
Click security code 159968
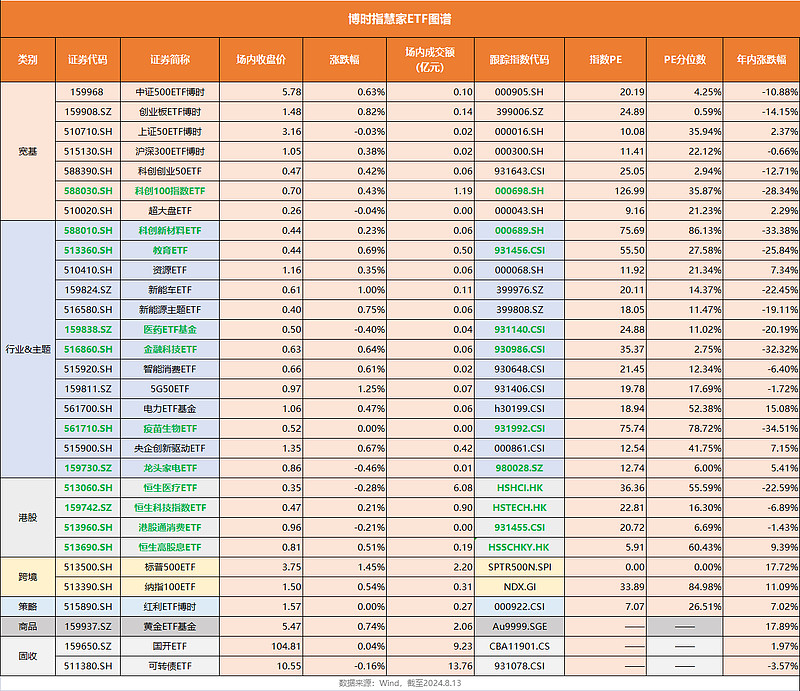(87, 92)
